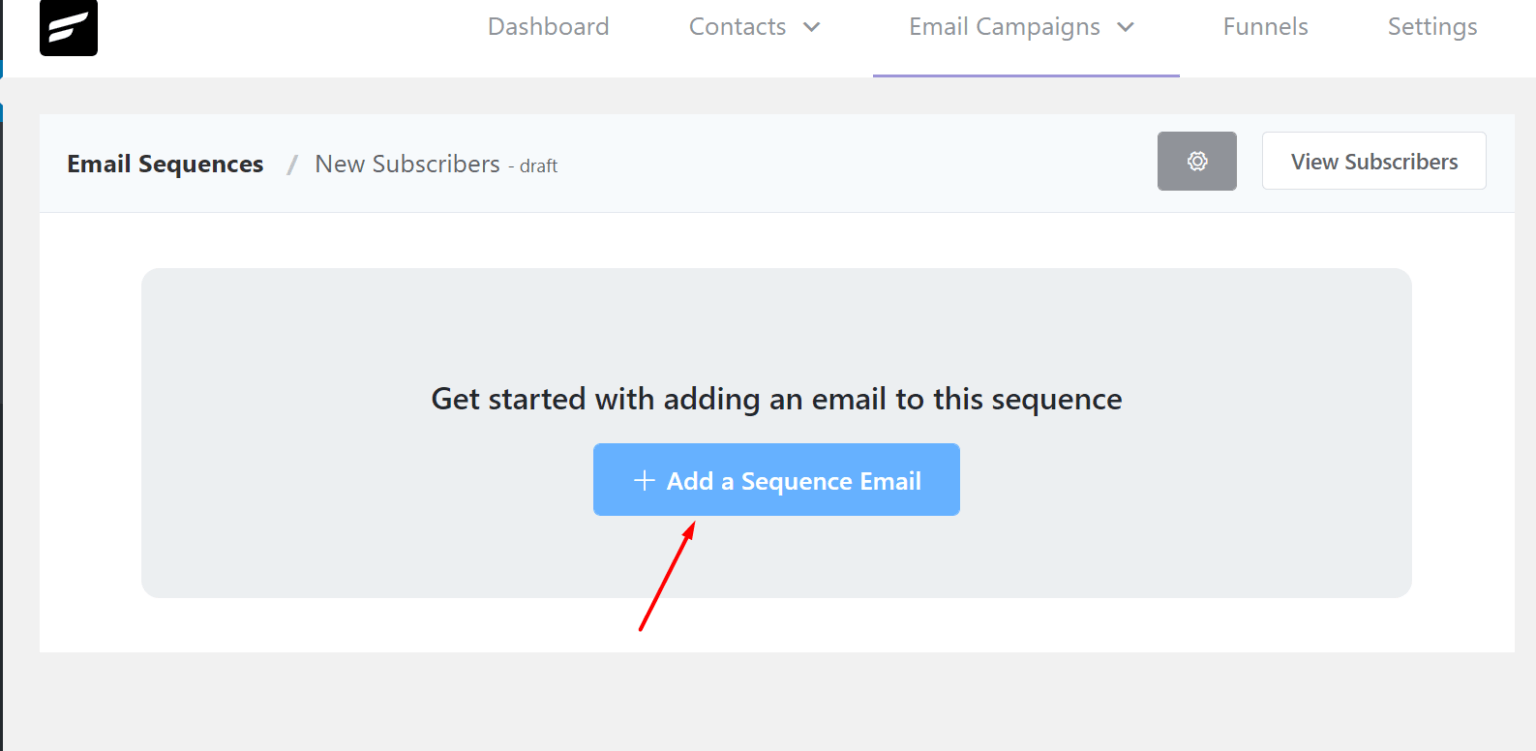1536x751 pixels.
Task: Go back via the Email Sequences breadcrumb
Action: (164, 163)
